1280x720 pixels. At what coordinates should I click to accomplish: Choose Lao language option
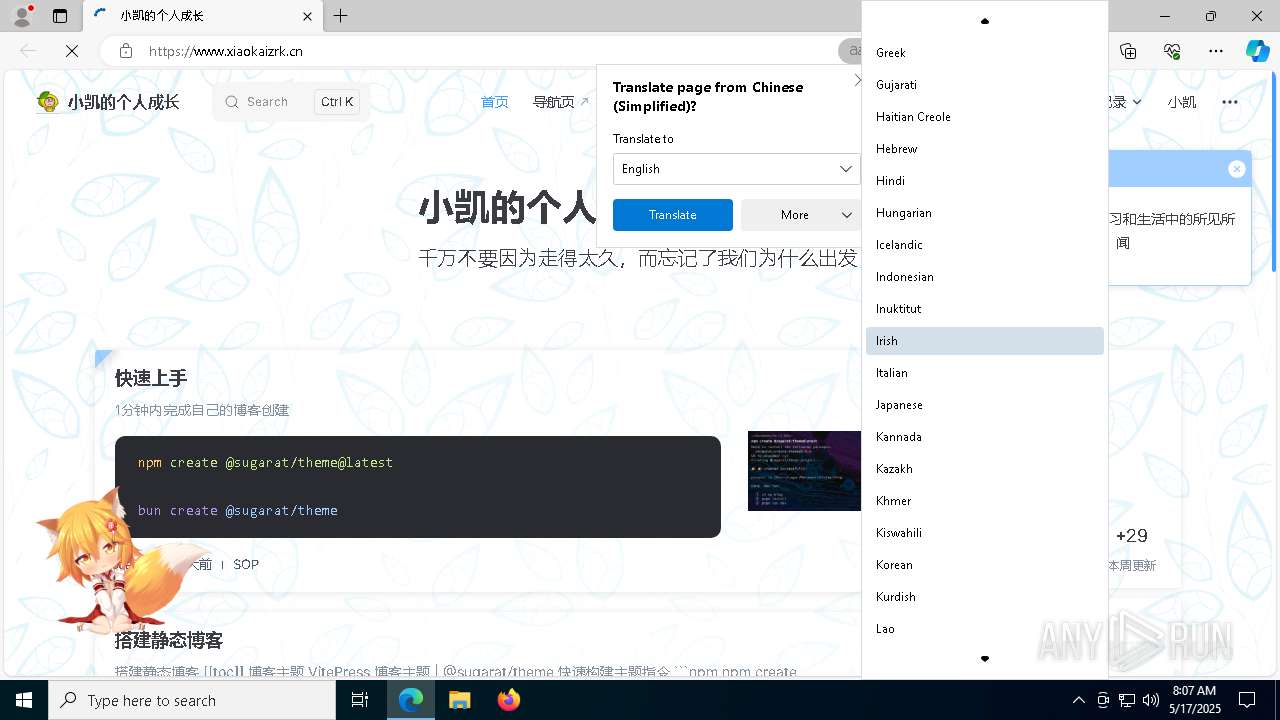point(985,629)
